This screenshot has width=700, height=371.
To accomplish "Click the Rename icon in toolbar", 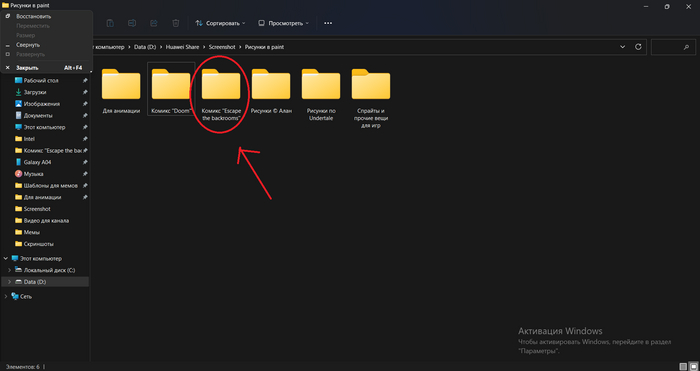I will [x=132, y=23].
